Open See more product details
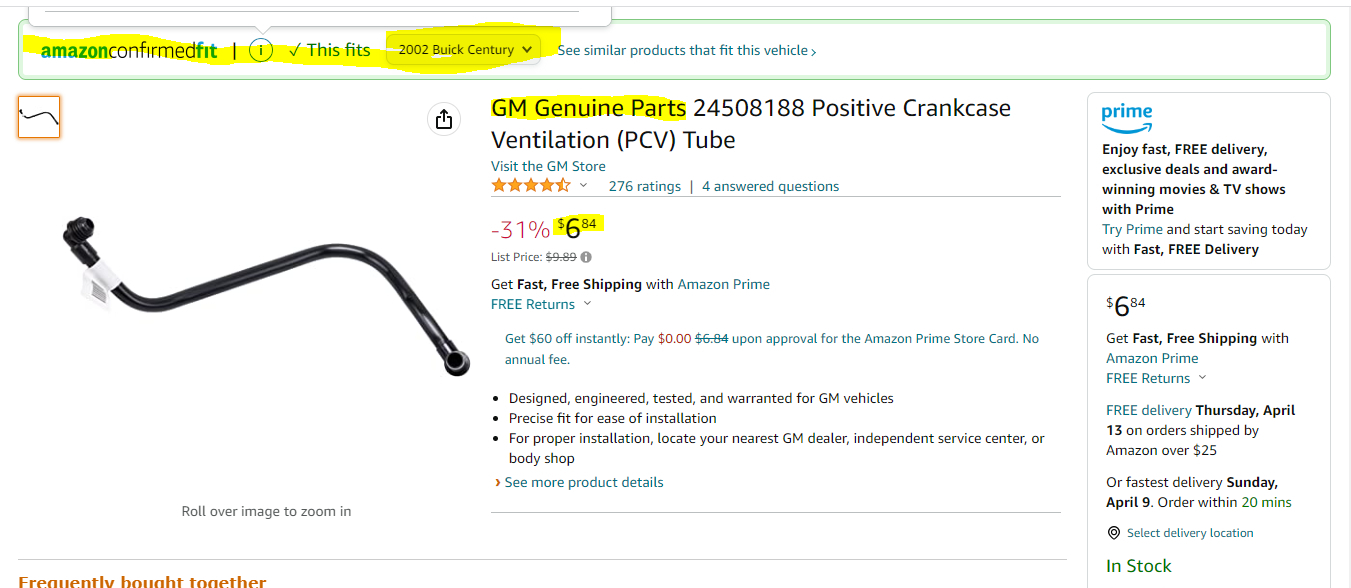The width and height of the screenshot is (1351, 588). [583, 482]
